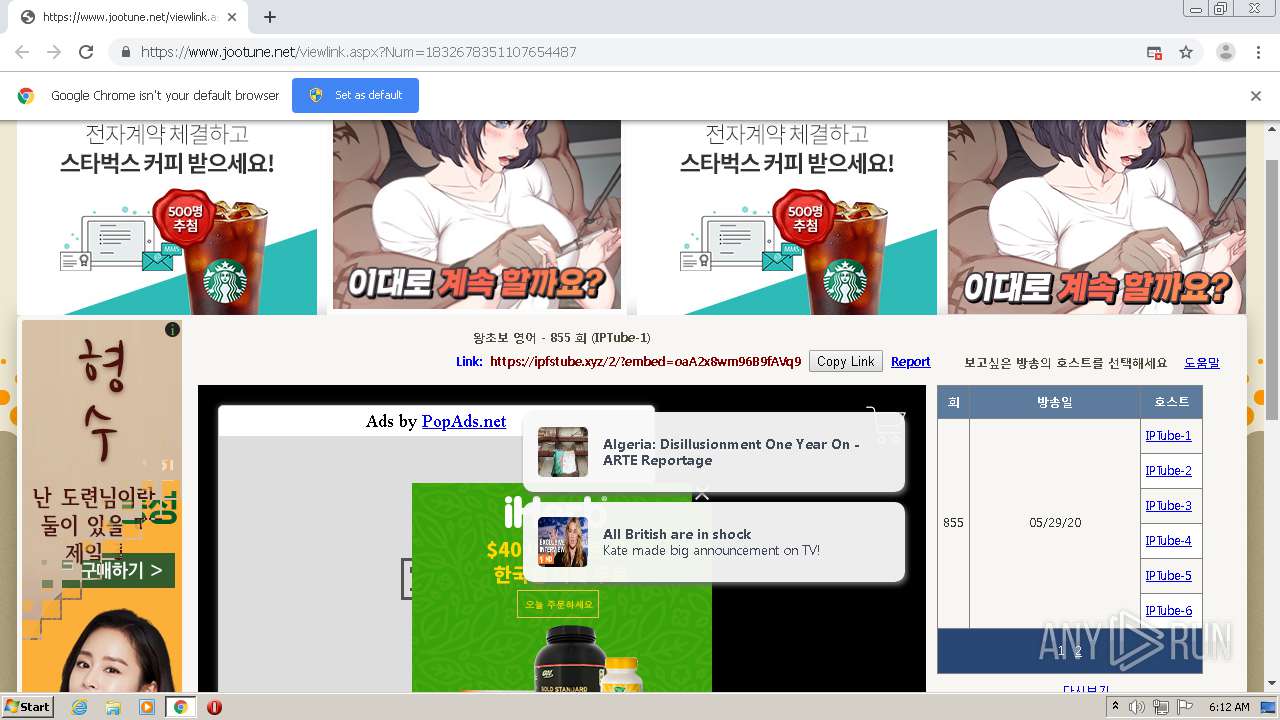Open the 도움말 help link
The image size is (1280, 720).
click(1201, 363)
